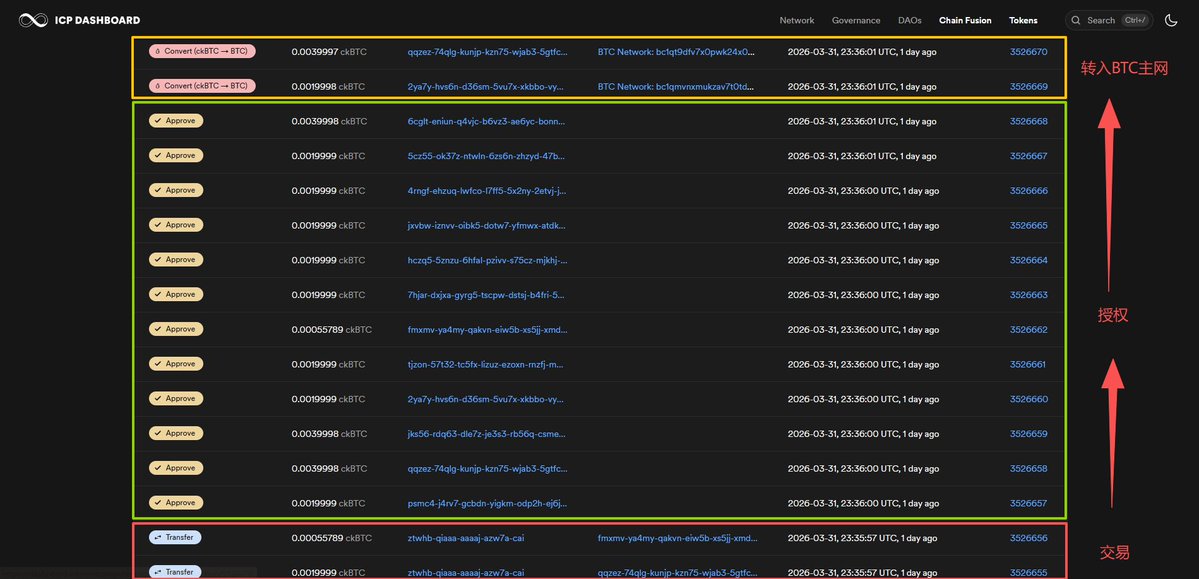Open BTC address bc1qmvnxmukzav7t0td...

[676, 86]
